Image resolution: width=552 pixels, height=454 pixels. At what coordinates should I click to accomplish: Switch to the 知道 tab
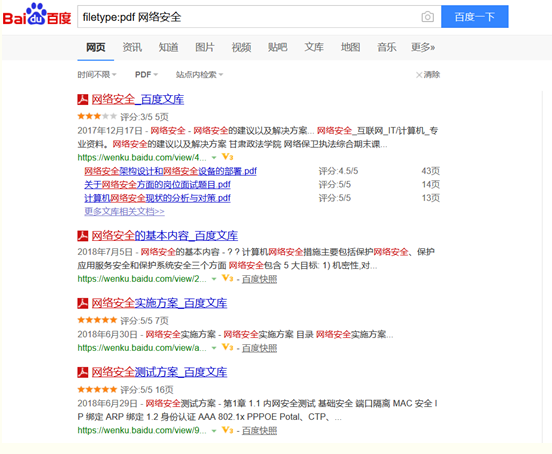(x=168, y=47)
